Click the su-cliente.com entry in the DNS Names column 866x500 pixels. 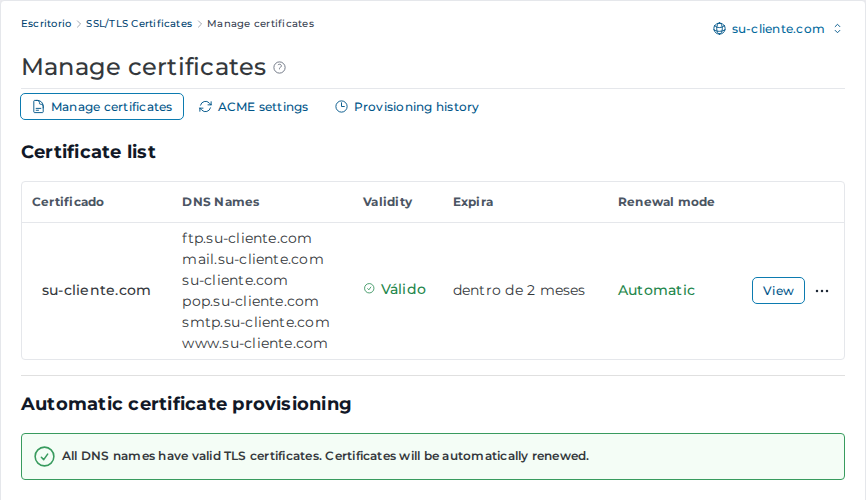point(235,280)
